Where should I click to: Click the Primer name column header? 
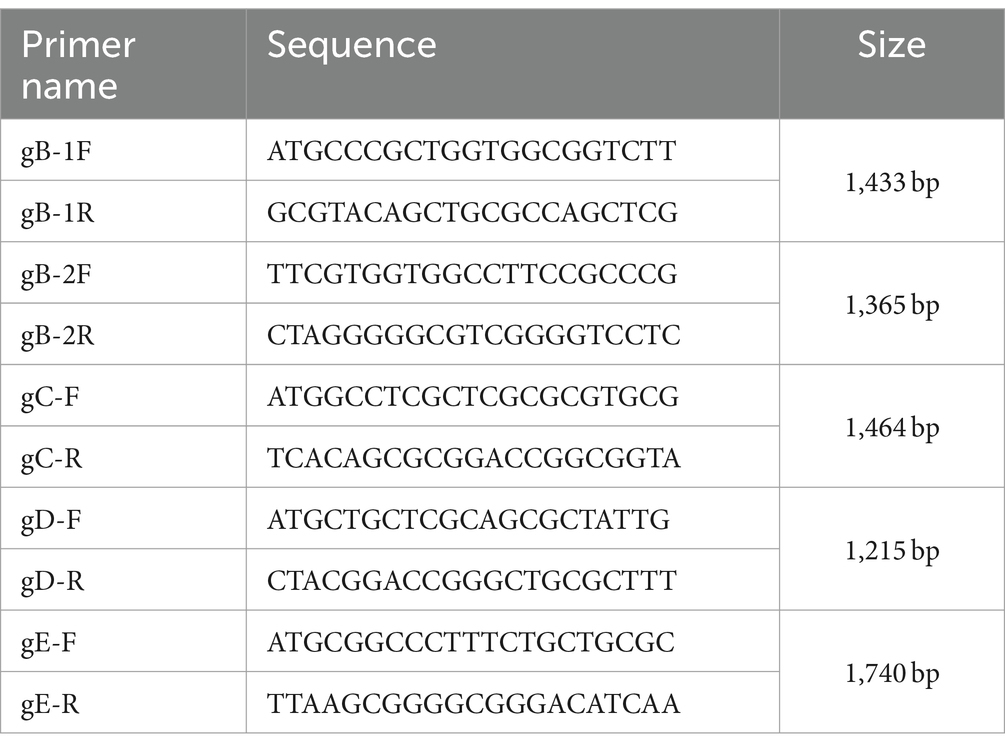123,64
